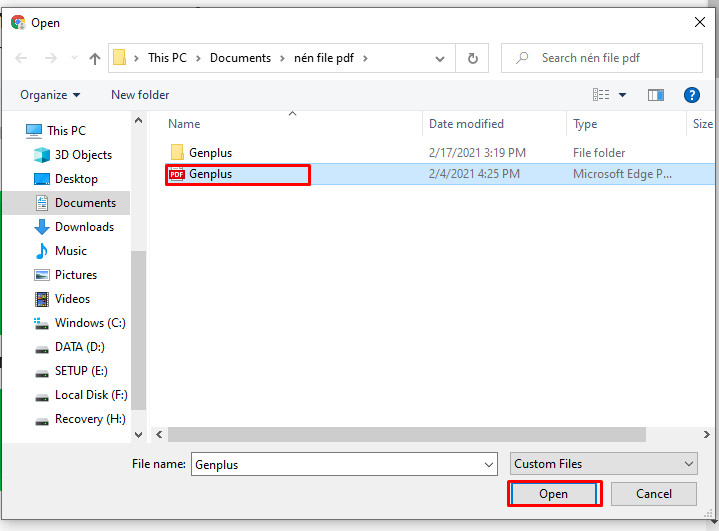Viewport: 719px width, 531px height.
Task: Click the search magnifier icon
Action: point(522,58)
